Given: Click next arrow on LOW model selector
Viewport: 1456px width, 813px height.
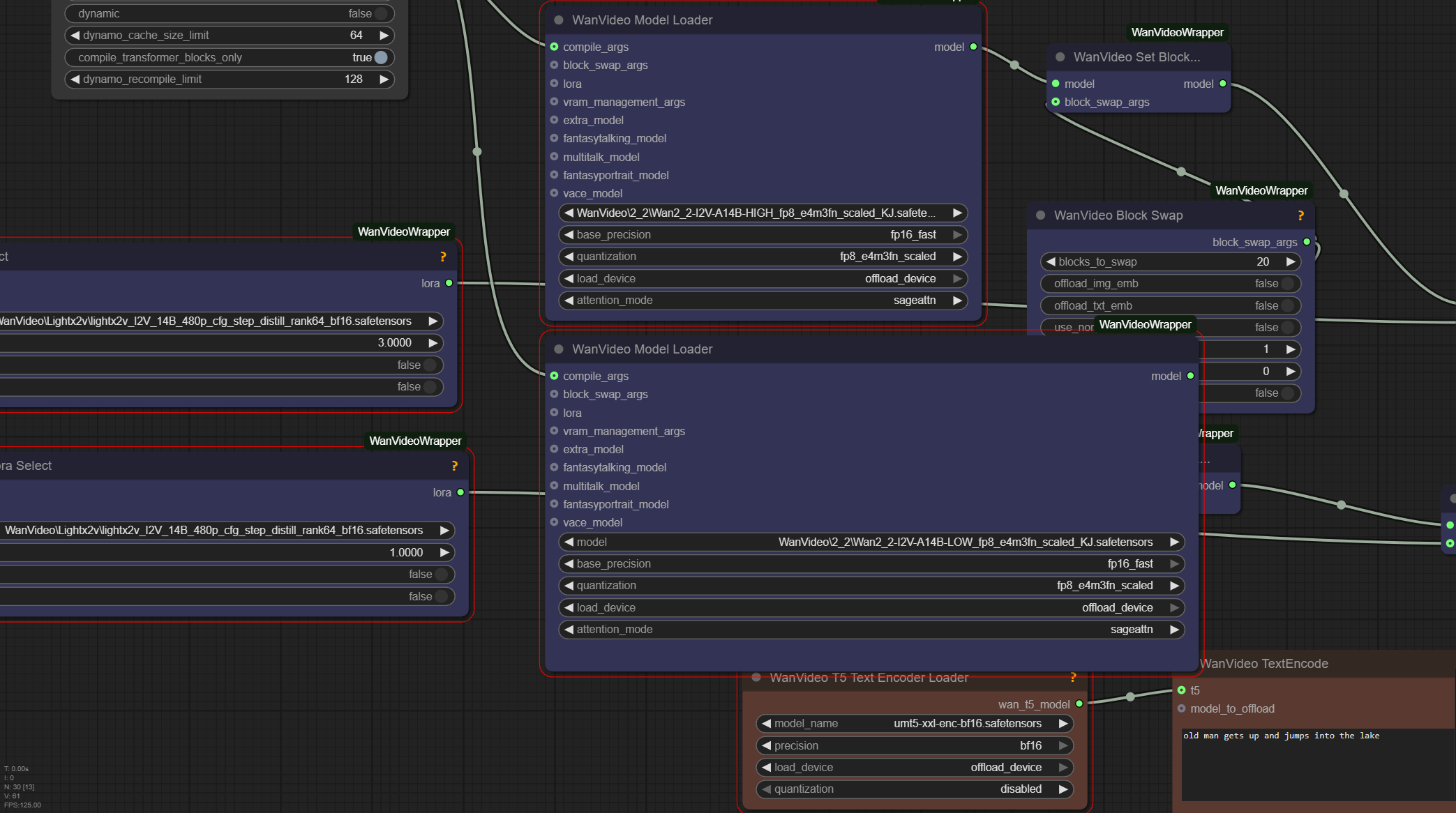Looking at the screenshot, I should click(1174, 542).
